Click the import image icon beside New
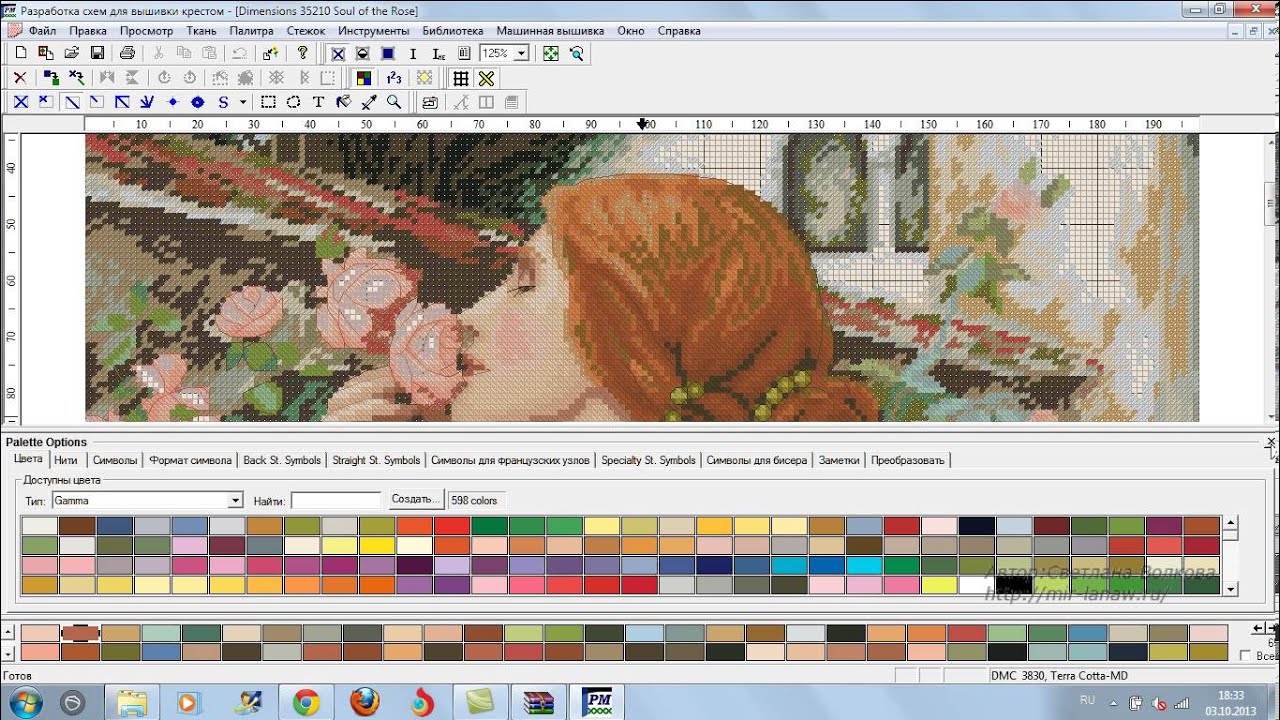 click(x=46, y=53)
